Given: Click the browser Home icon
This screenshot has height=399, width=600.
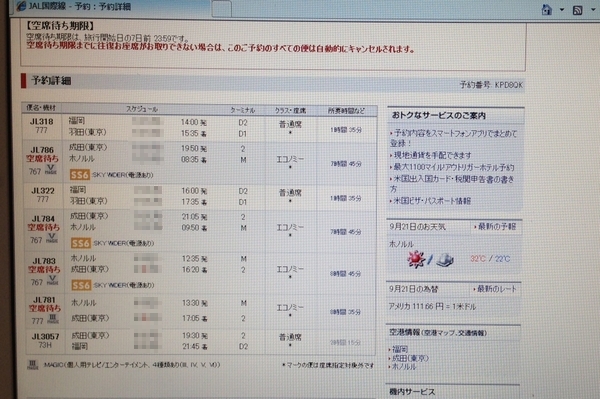Looking at the screenshot, I should (547, 10).
